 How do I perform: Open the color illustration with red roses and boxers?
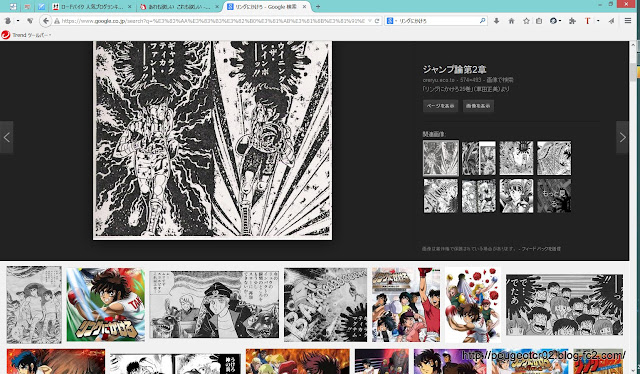click(473, 305)
